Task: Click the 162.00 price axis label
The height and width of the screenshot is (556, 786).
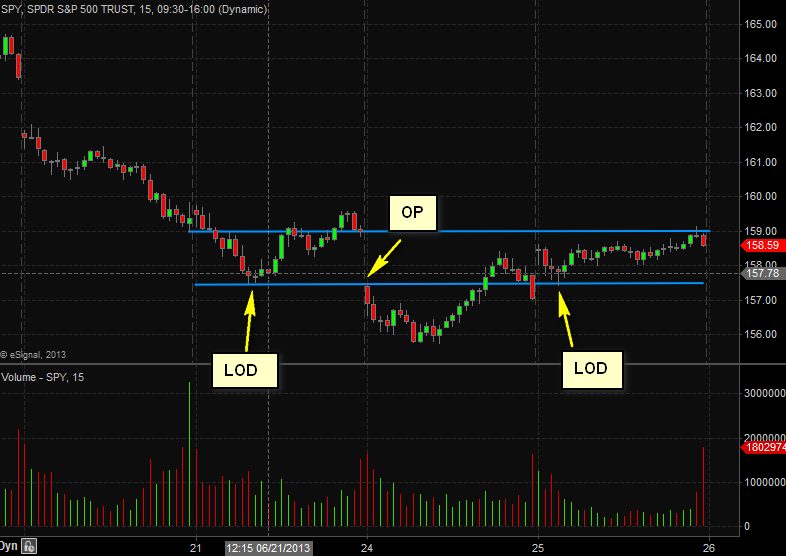Action: (x=760, y=127)
